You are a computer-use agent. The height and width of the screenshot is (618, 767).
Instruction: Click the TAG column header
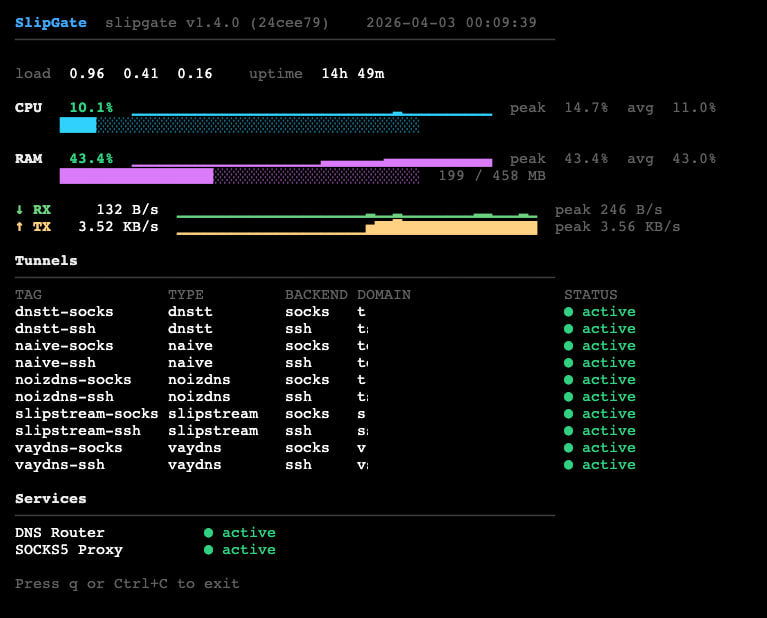click(28, 295)
